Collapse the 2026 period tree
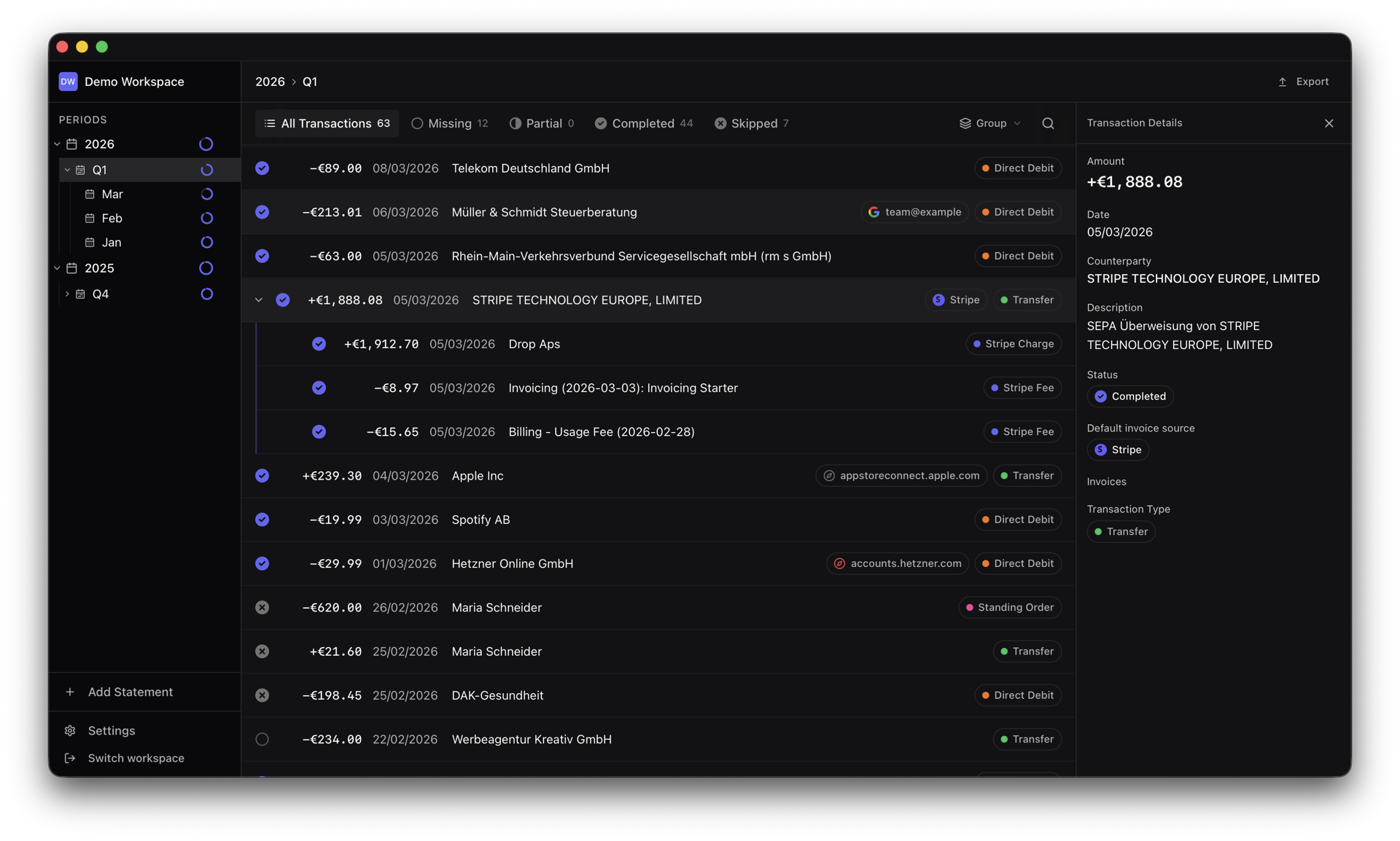 click(x=57, y=144)
